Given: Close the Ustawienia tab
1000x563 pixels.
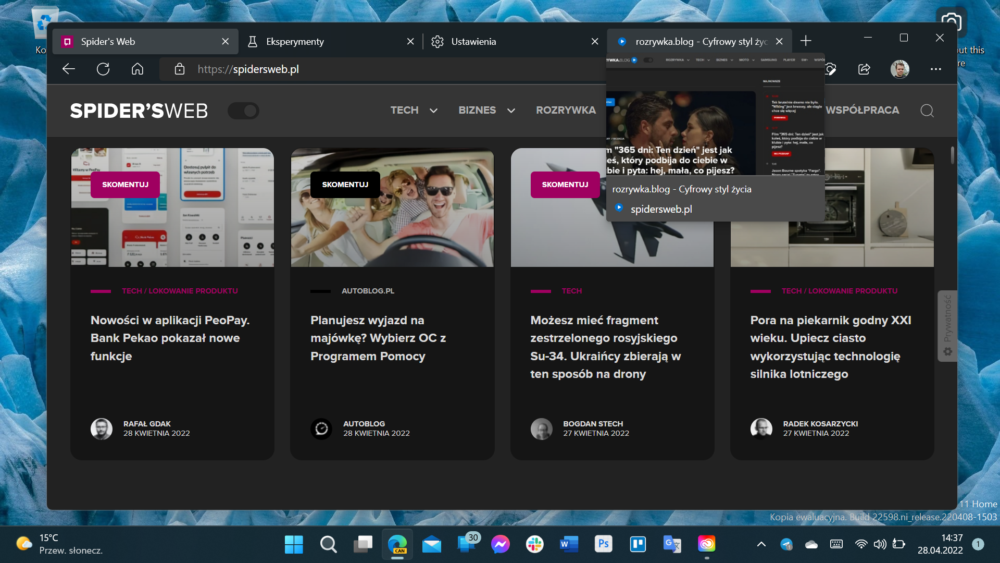Looking at the screenshot, I should [594, 41].
